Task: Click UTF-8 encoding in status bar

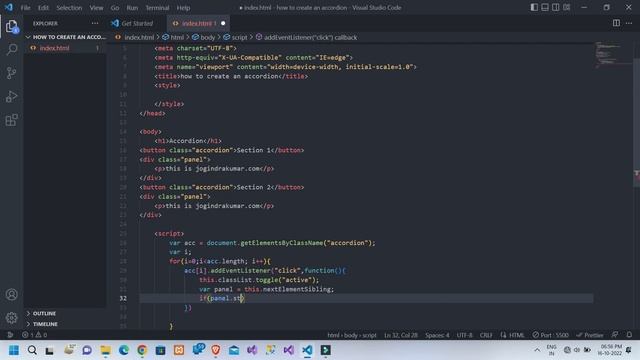Action: (464, 335)
